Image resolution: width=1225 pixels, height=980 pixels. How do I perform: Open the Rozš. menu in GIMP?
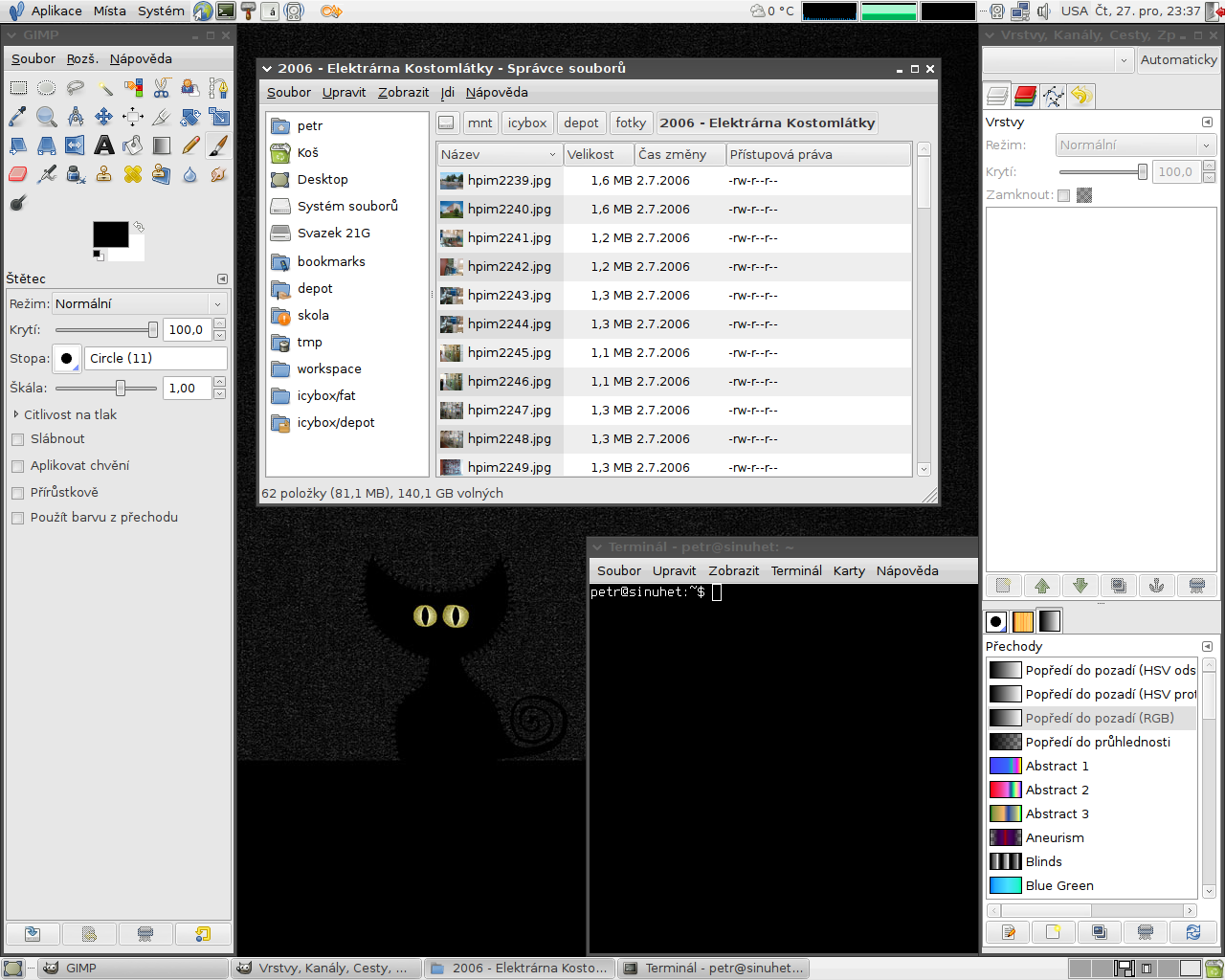click(82, 59)
